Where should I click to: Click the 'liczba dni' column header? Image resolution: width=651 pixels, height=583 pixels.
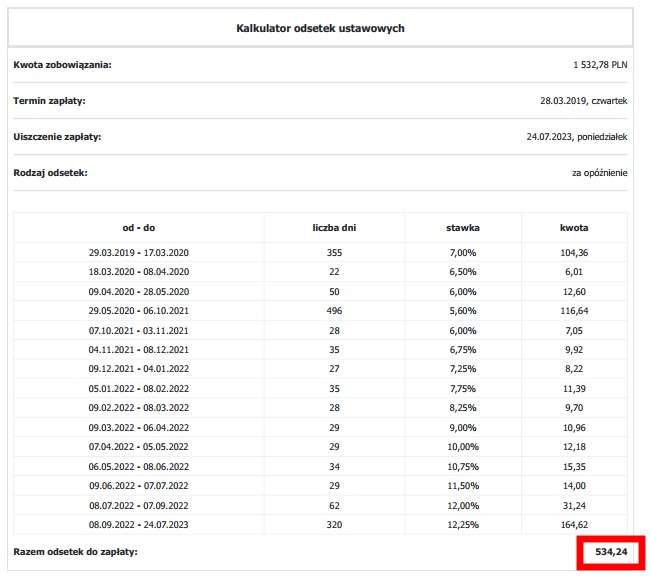click(334, 228)
